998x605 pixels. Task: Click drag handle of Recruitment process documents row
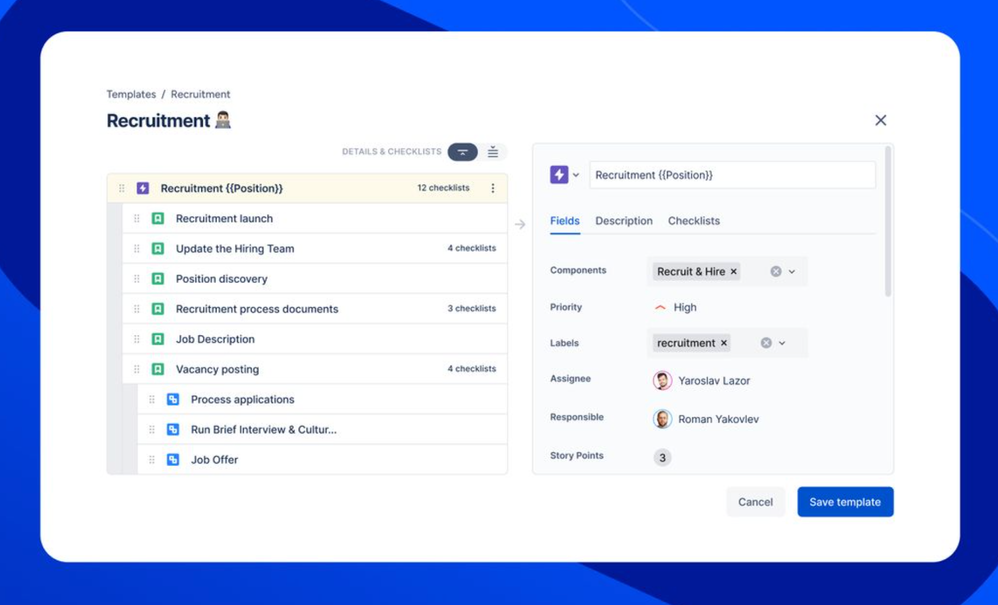tap(137, 309)
